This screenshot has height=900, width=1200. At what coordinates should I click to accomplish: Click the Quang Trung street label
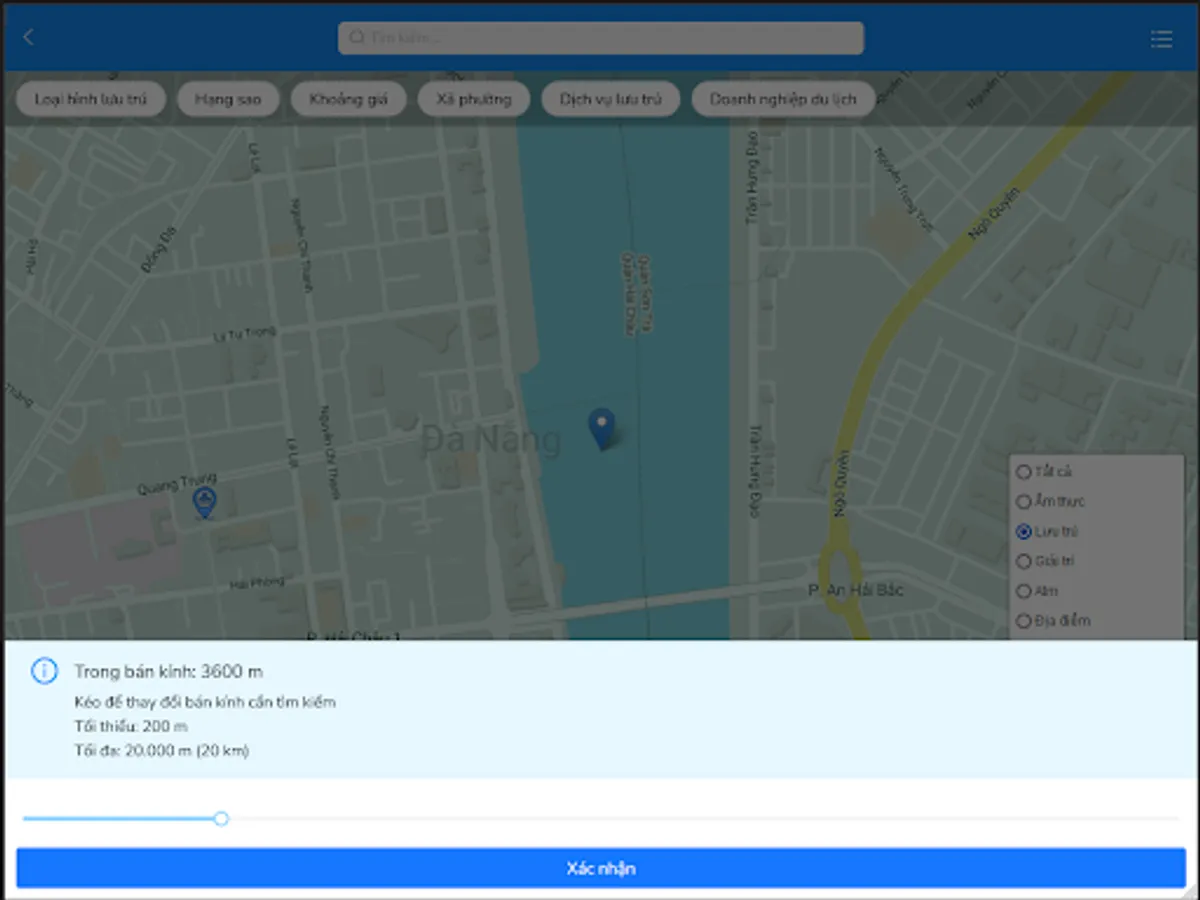[177, 484]
